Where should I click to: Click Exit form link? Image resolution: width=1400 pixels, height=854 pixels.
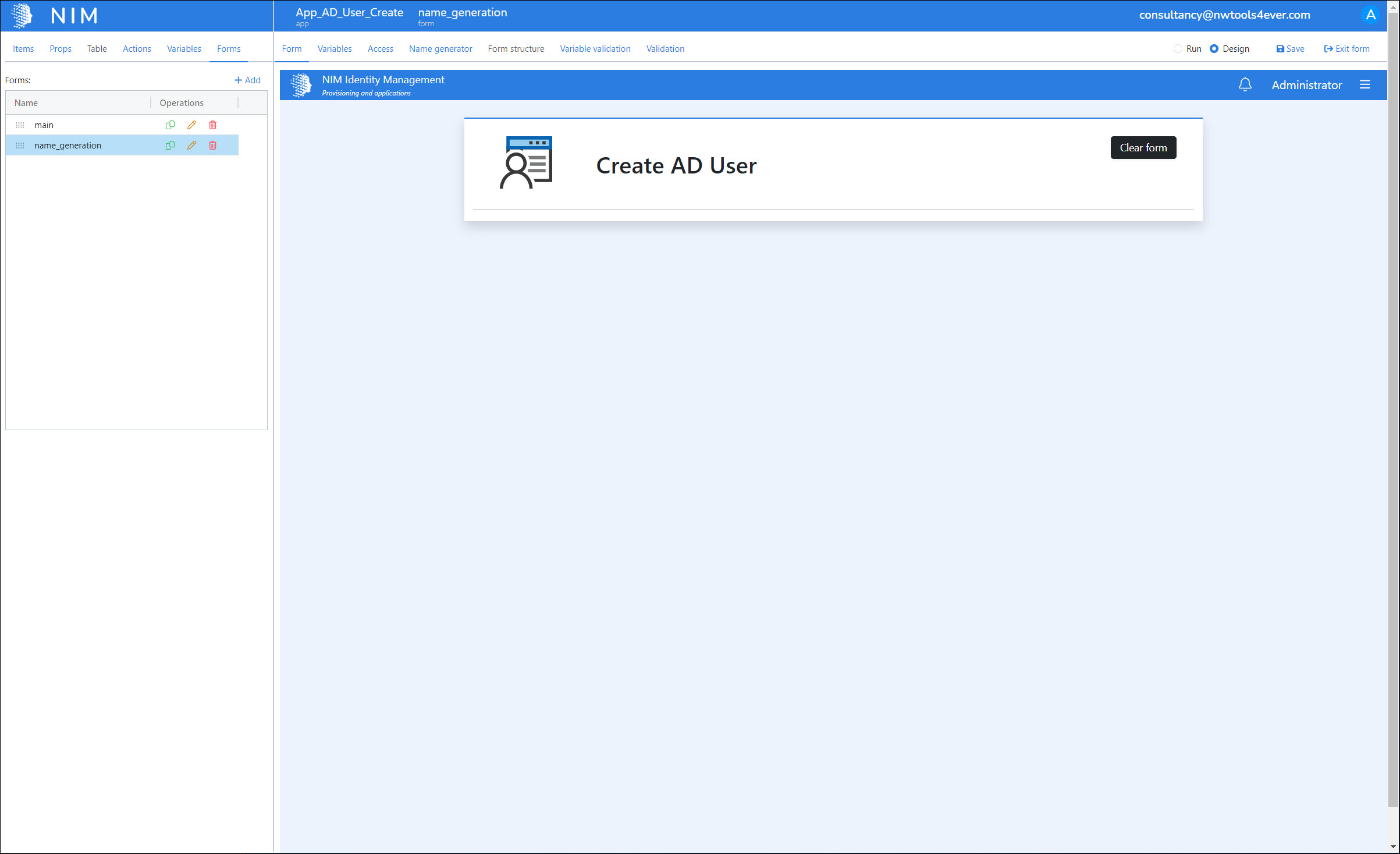click(1346, 49)
